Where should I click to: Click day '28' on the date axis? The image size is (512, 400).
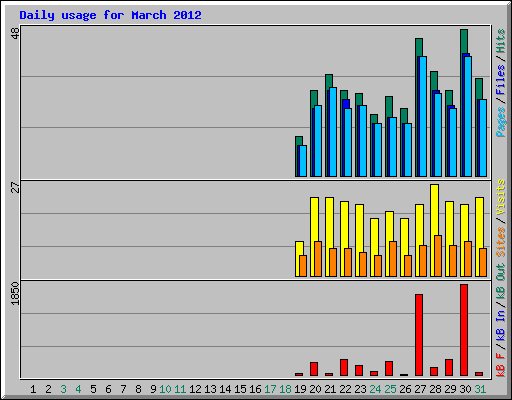click(435, 389)
